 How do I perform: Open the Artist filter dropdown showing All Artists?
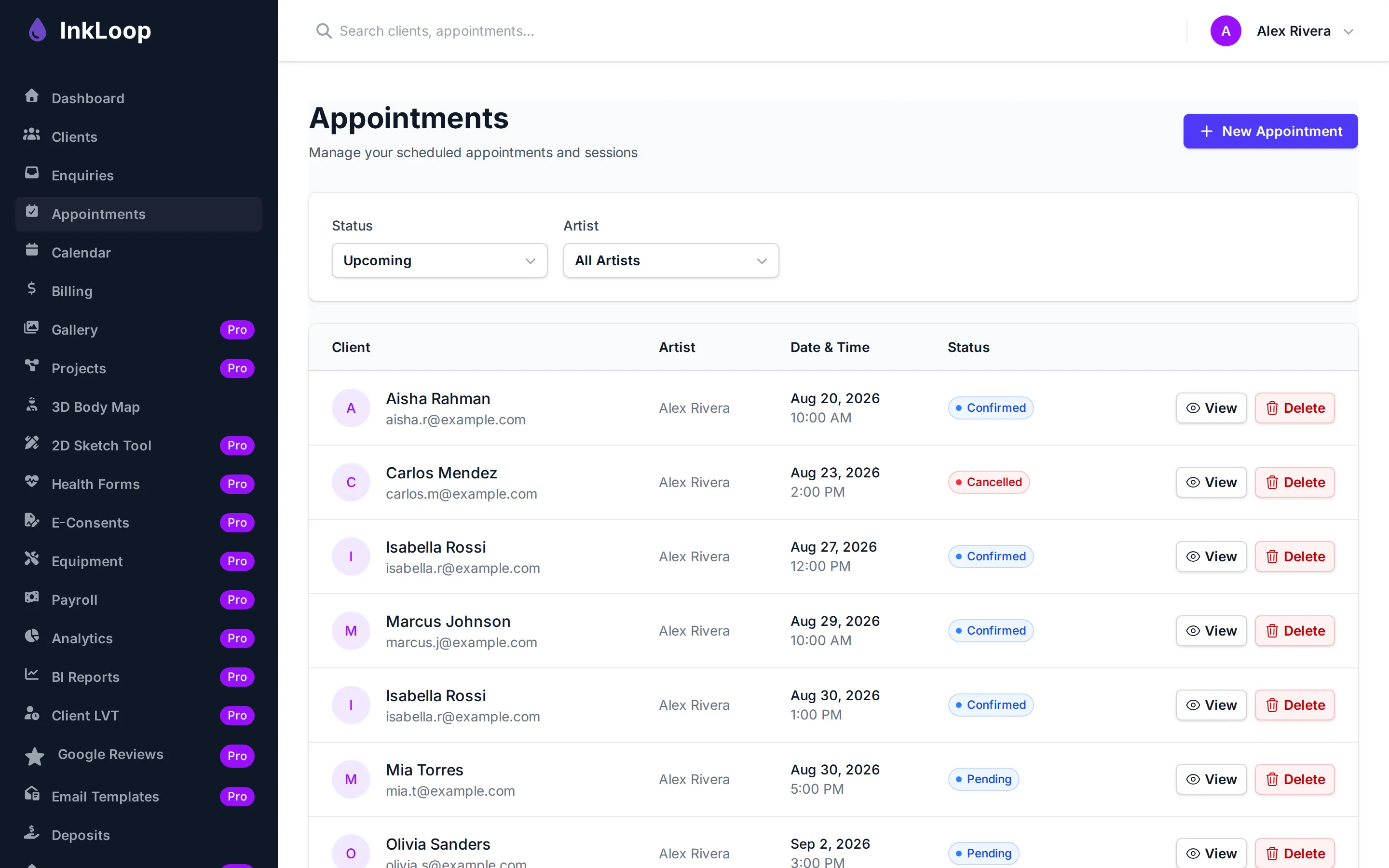click(670, 260)
